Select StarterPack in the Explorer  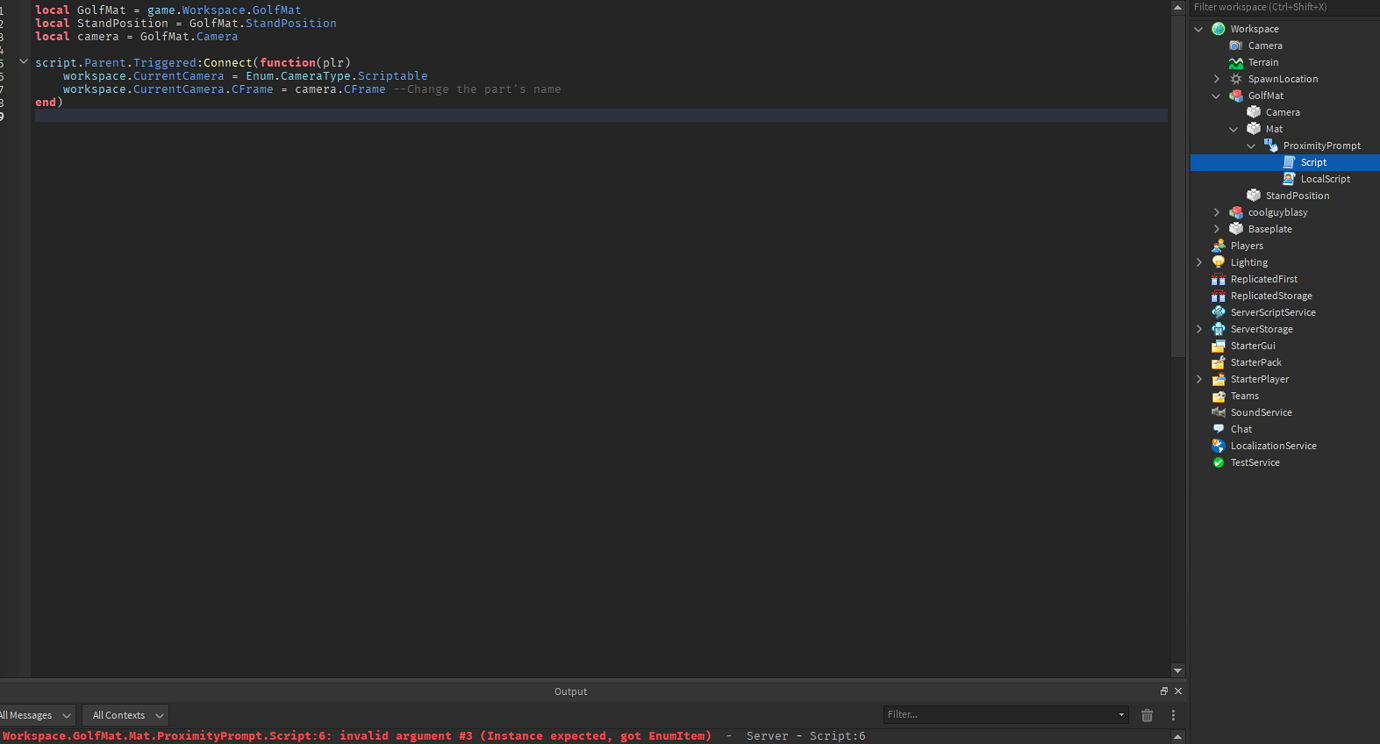[x=1256, y=362]
